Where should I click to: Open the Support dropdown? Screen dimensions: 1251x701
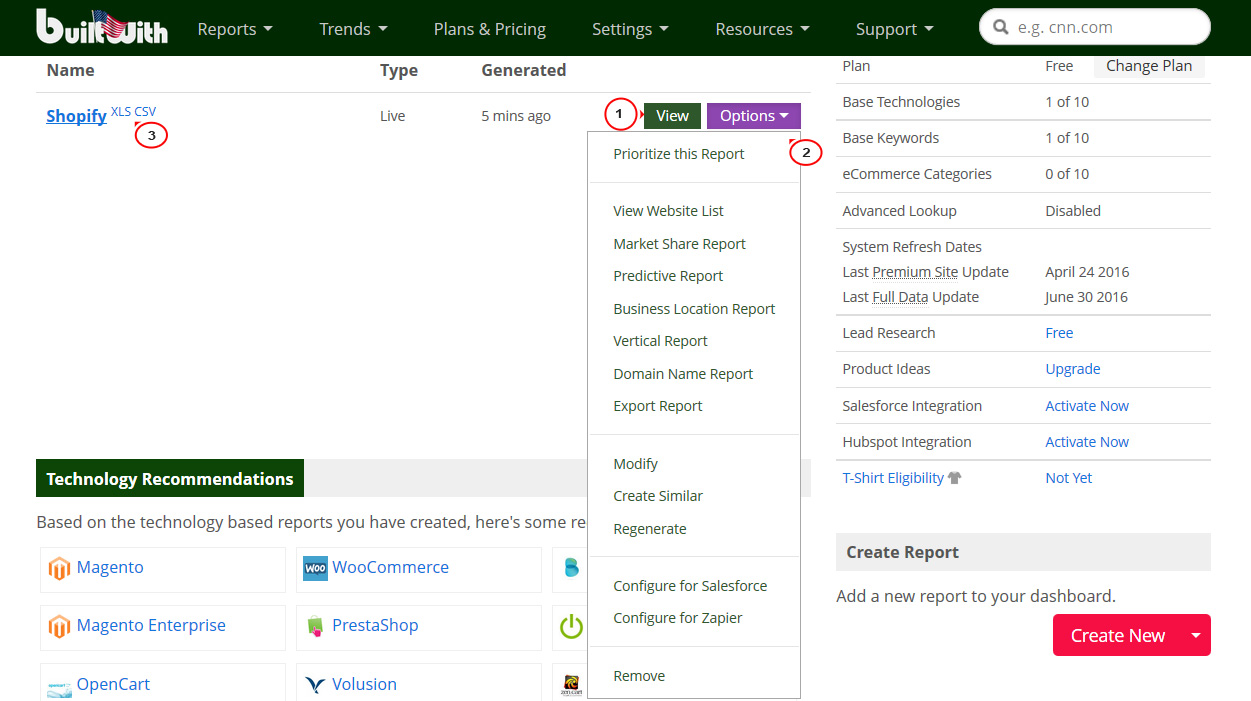894,29
